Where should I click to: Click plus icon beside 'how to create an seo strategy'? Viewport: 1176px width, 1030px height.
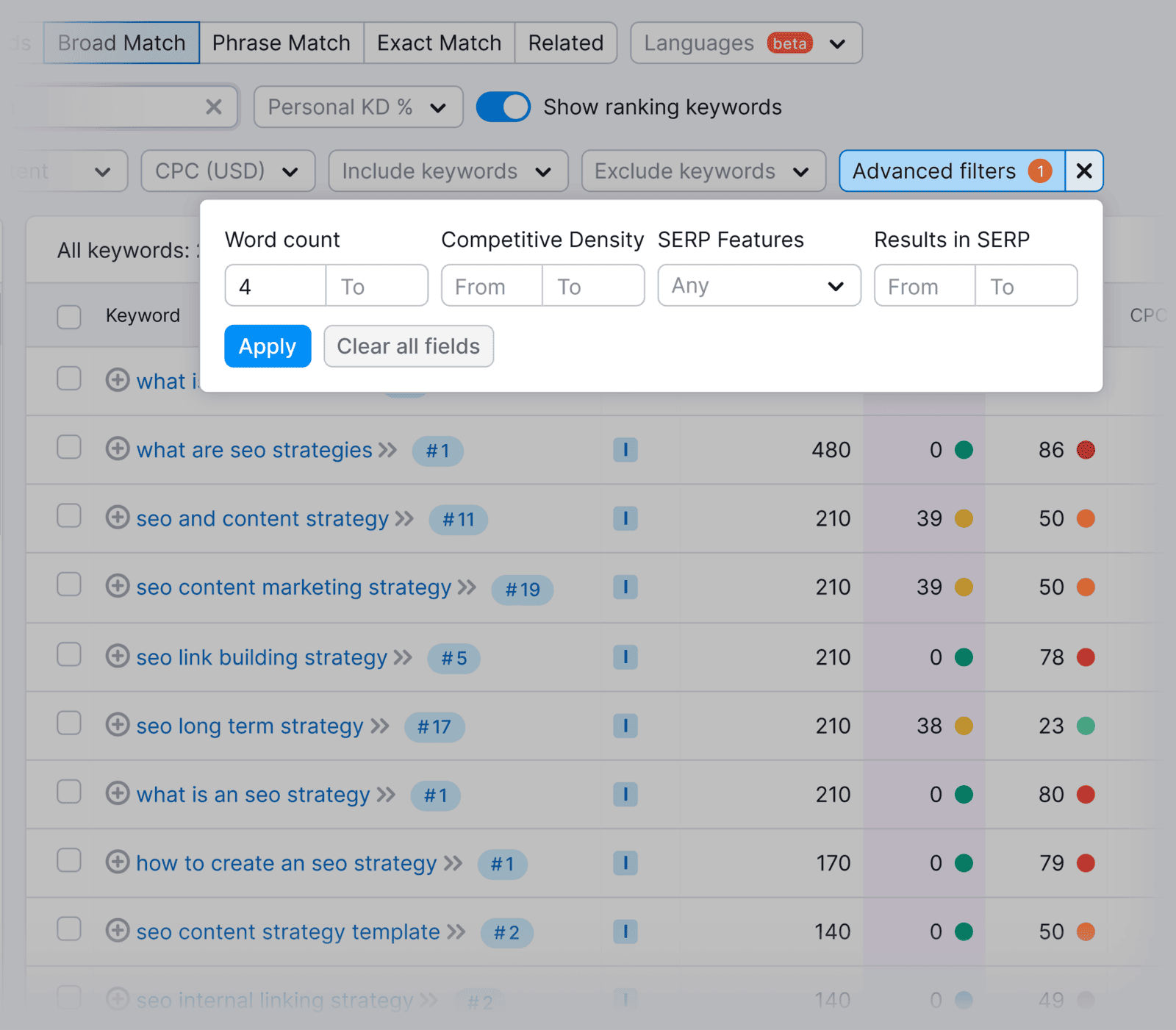pos(118,862)
